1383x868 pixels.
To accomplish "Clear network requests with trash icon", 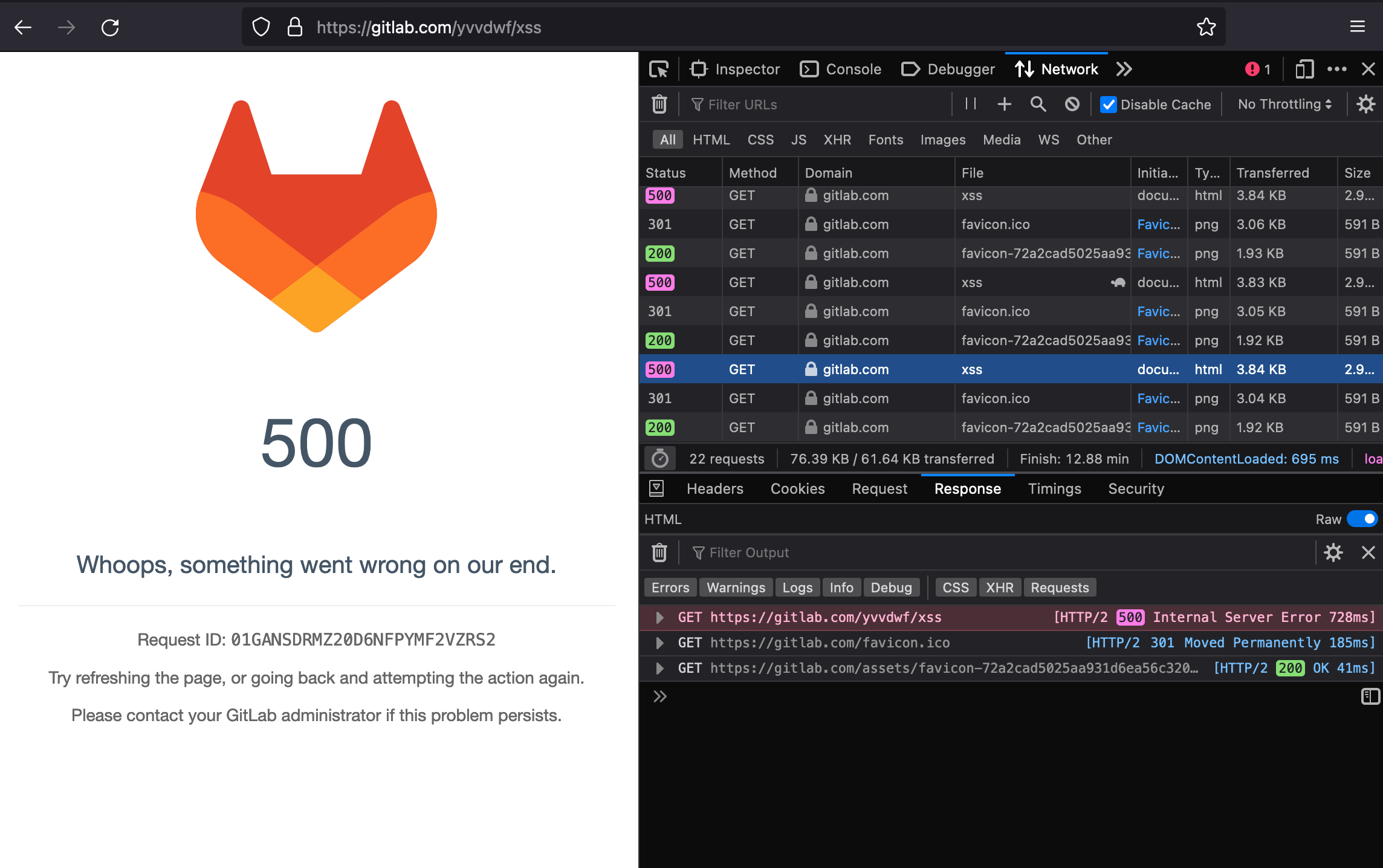I will coord(659,105).
